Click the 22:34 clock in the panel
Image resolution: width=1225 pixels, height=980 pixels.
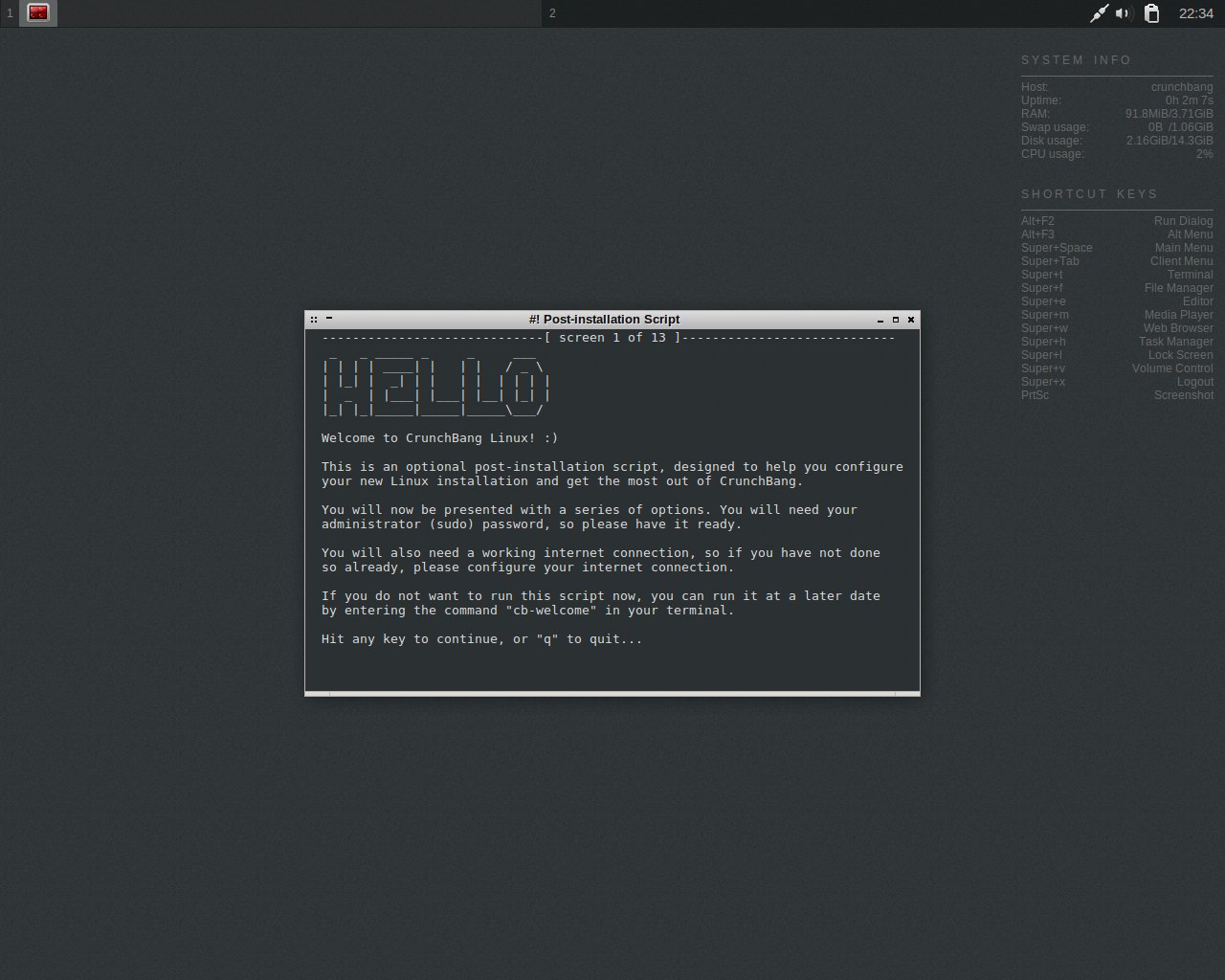click(1196, 13)
